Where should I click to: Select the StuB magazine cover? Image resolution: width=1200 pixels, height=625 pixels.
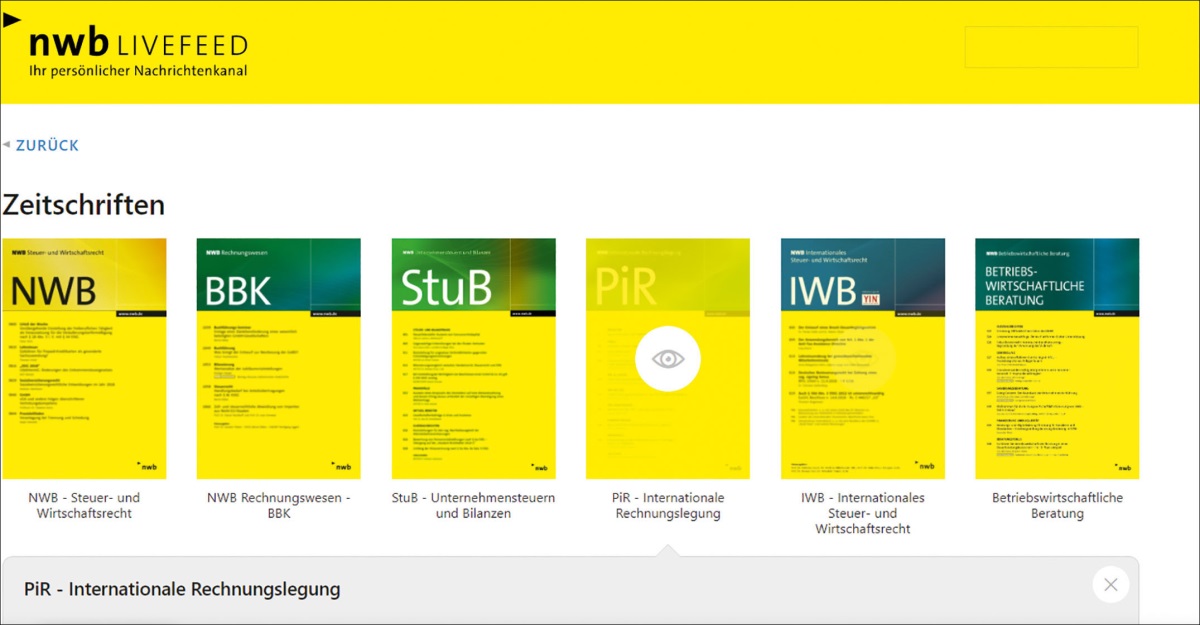click(x=473, y=358)
